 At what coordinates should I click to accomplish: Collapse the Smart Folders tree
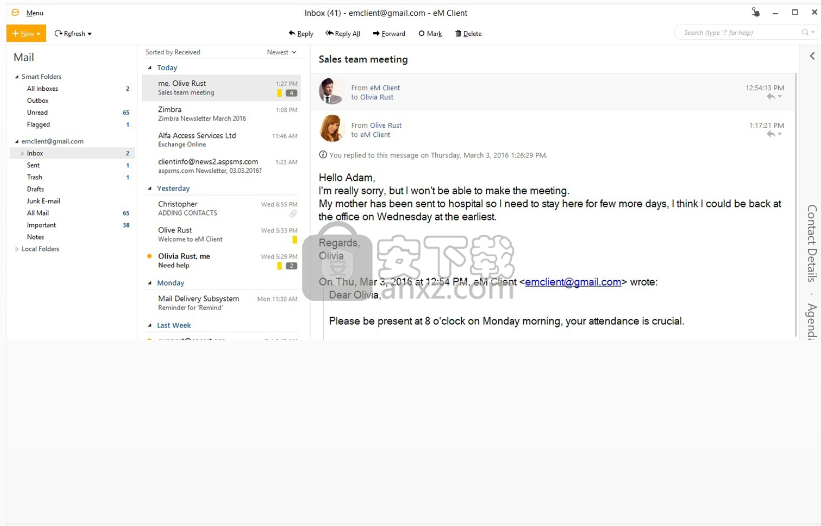tap(17, 77)
